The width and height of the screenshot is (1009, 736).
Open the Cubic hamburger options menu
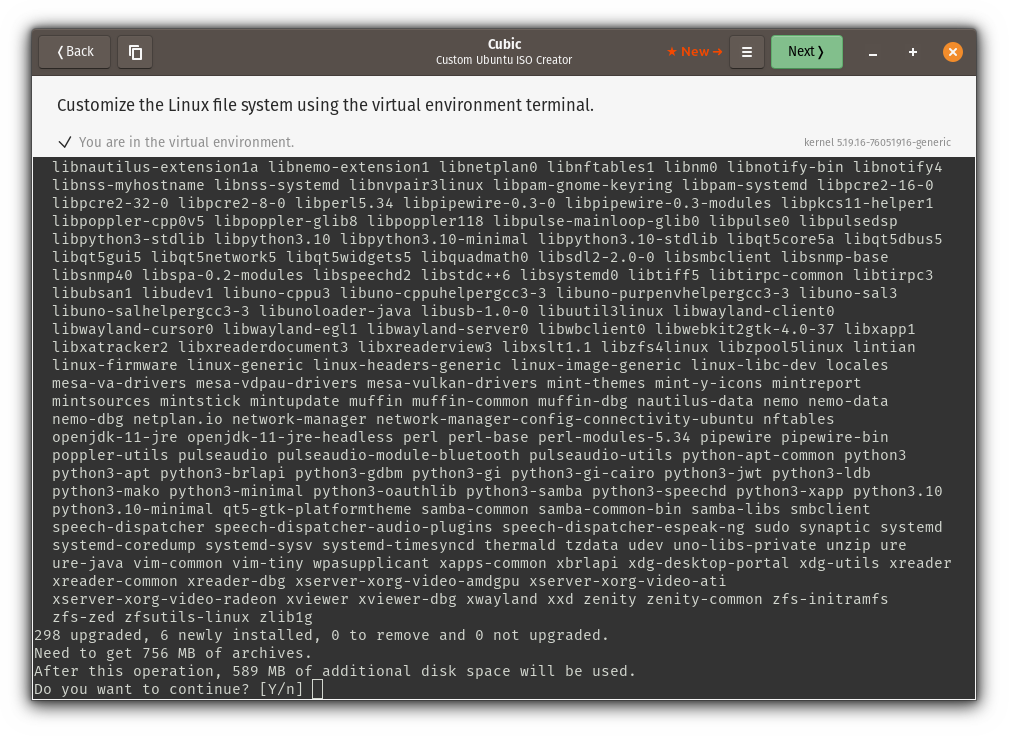coord(747,52)
